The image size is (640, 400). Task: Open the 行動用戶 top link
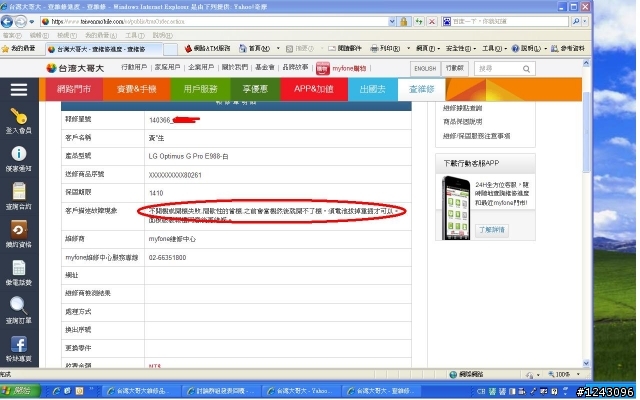[134, 67]
